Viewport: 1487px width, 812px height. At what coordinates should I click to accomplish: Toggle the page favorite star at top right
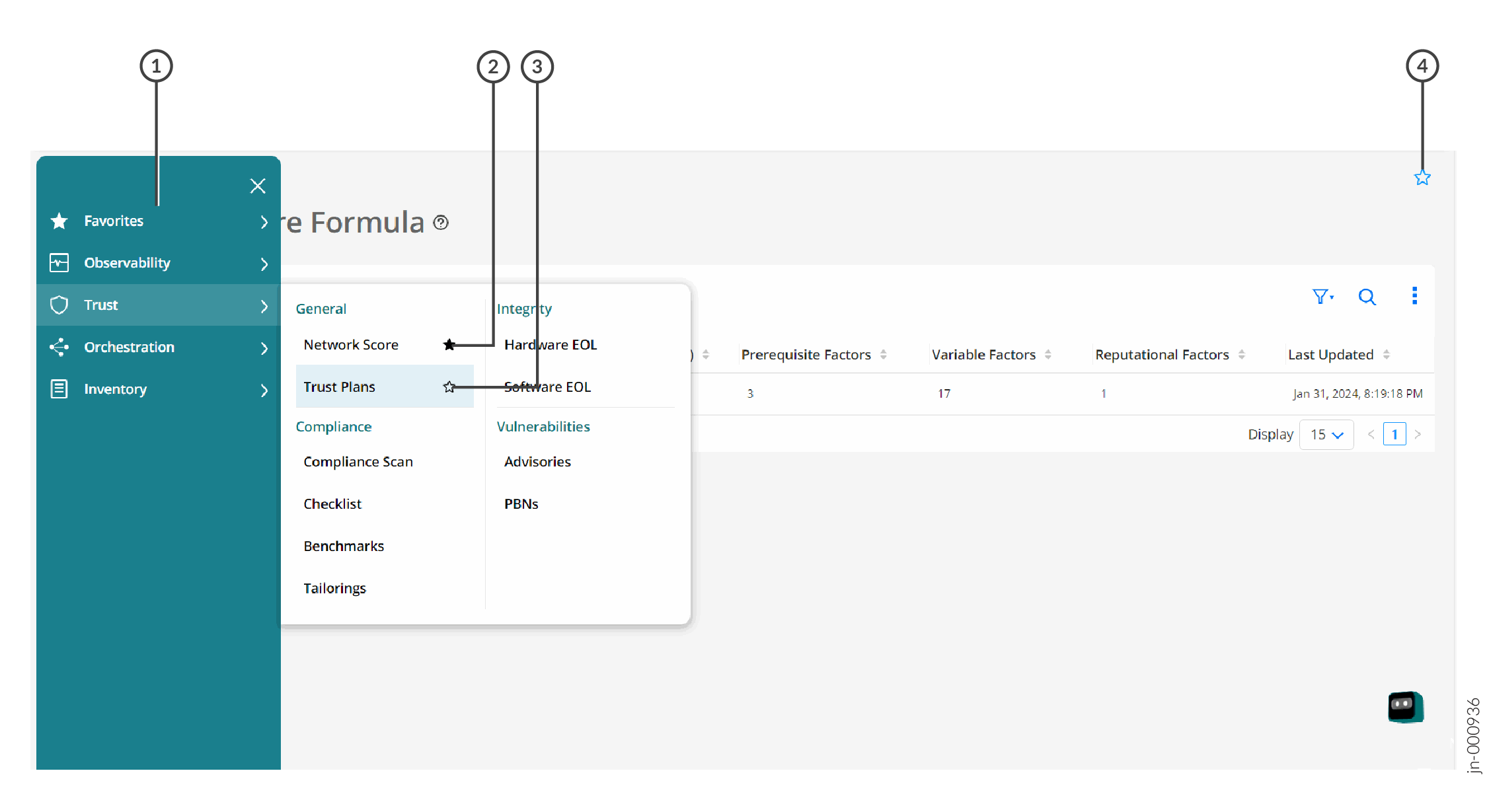coord(1422,177)
